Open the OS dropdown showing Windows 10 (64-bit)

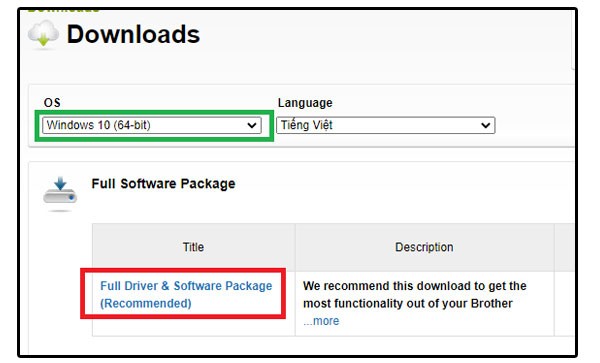(x=152, y=125)
